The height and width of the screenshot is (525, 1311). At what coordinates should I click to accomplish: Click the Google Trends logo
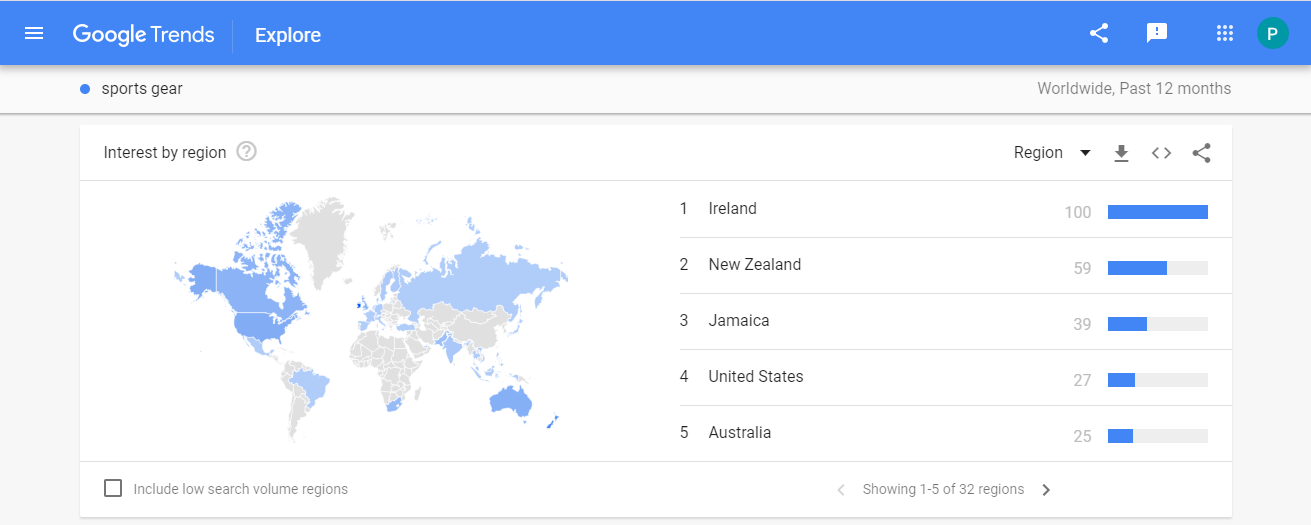pyautogui.click(x=143, y=34)
